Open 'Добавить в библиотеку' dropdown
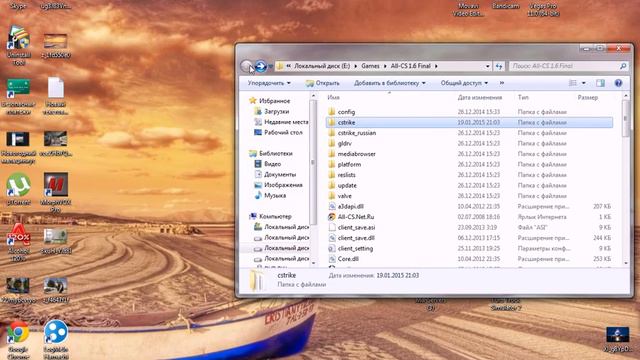Screen dimensions: 640x360 pyautogui.click(x=389, y=83)
